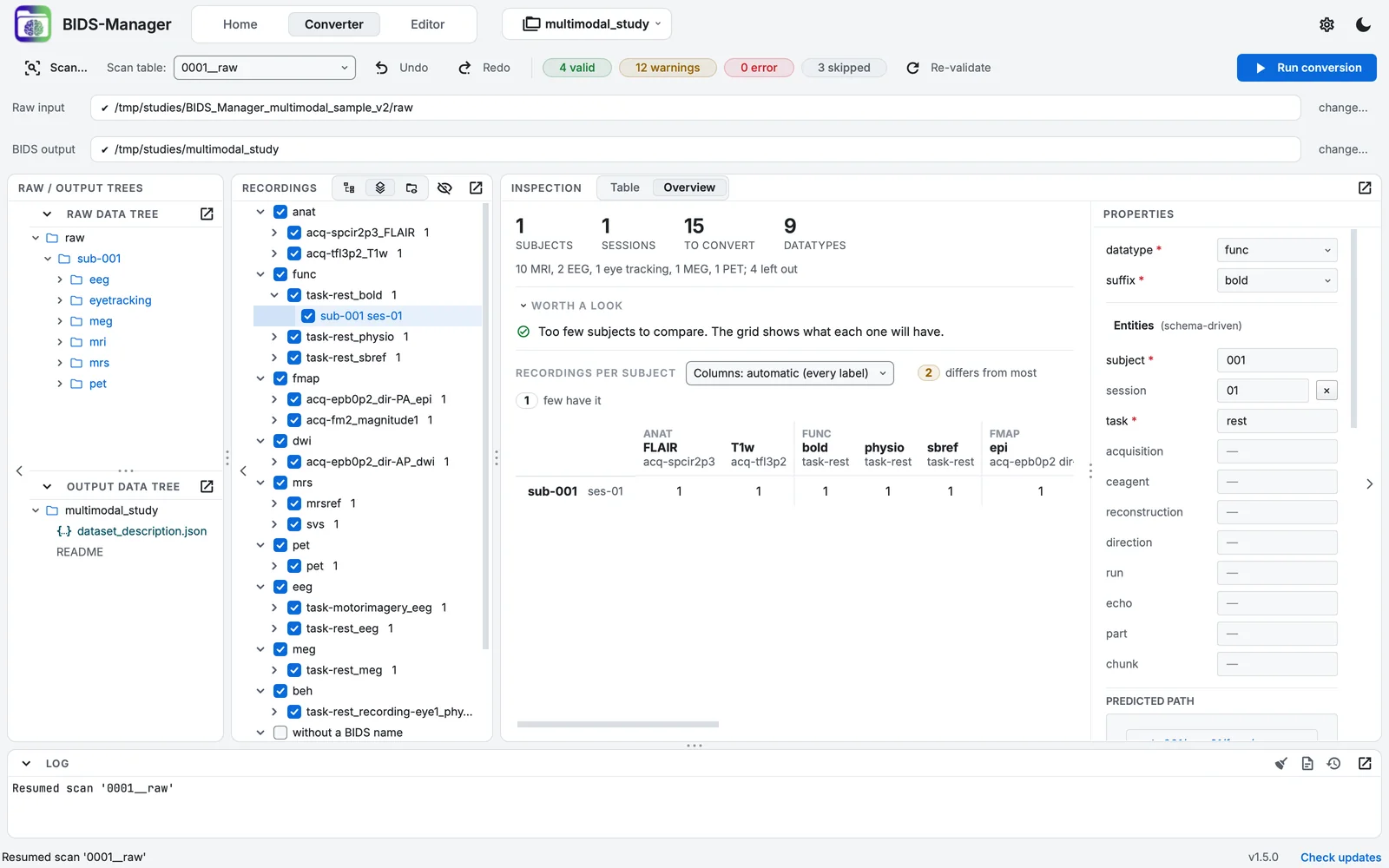Viewport: 1389px width, 868px height.
Task: Pop out the Inspection panel
Action: (x=1365, y=187)
